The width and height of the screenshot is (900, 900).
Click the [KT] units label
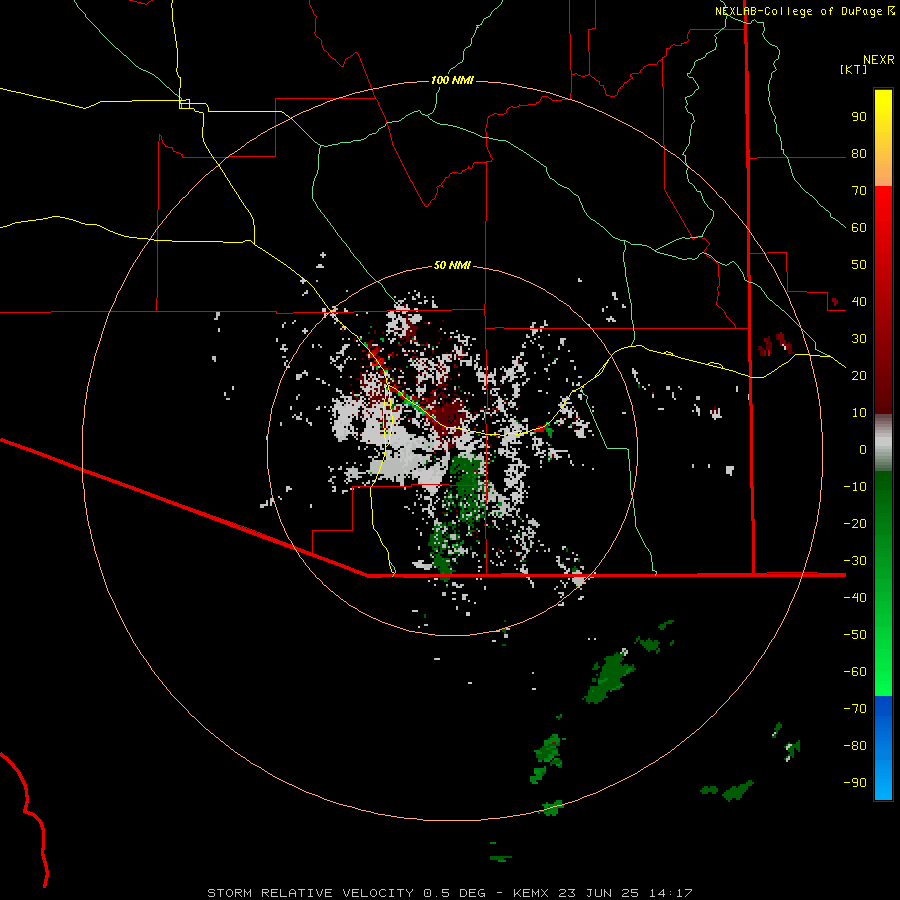(853, 69)
